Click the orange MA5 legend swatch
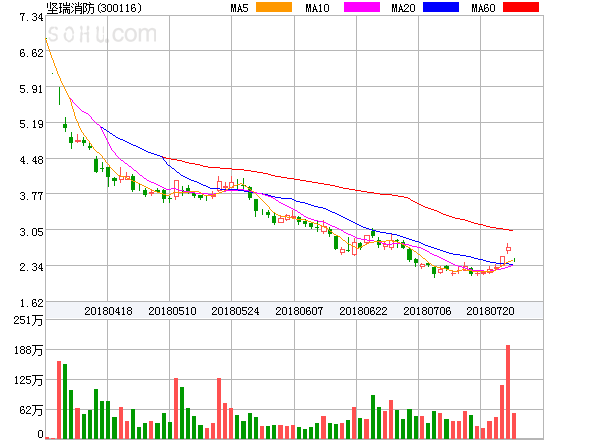 coord(274,7)
